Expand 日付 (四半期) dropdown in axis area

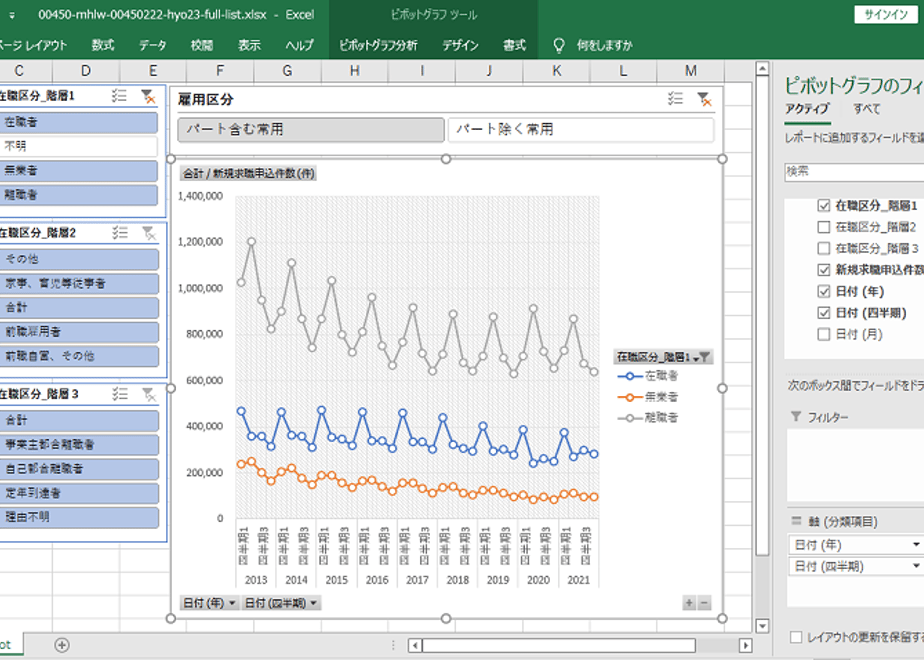pos(917,566)
